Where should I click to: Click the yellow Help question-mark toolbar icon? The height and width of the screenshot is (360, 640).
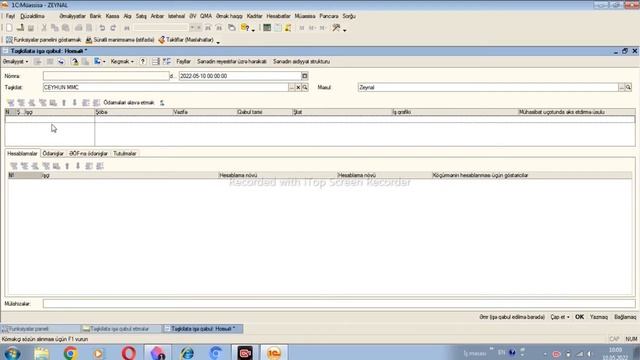[x=245, y=28]
